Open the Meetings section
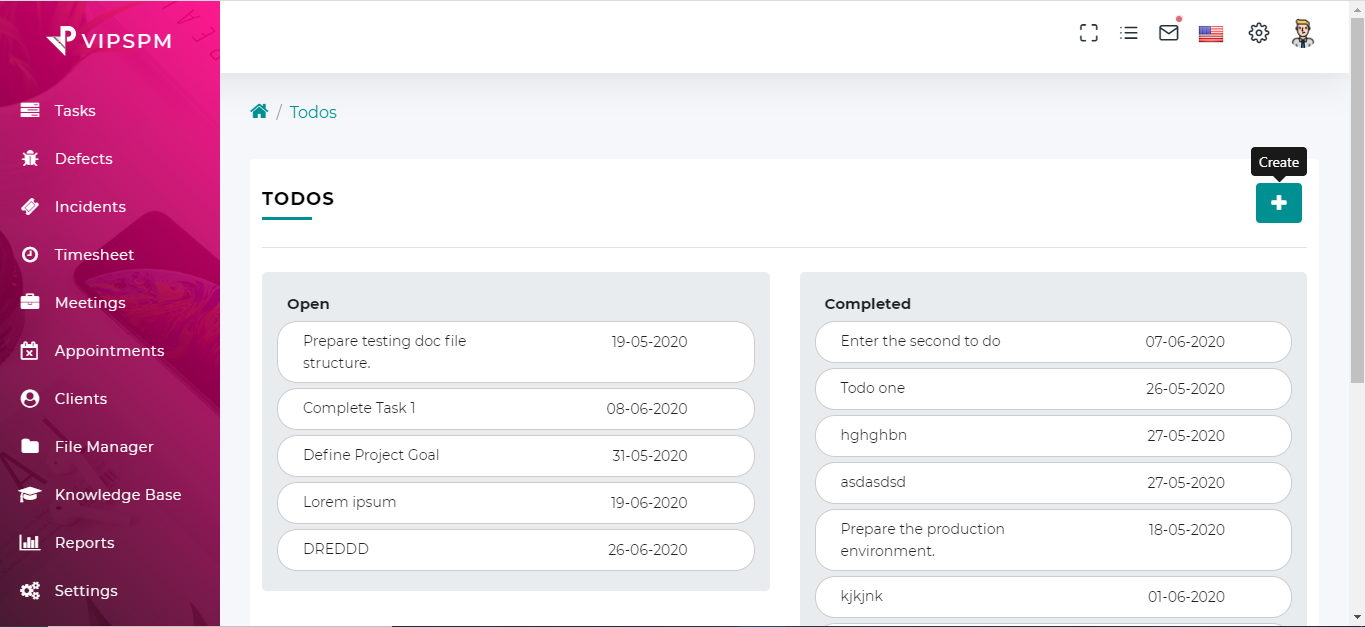1365x627 pixels. click(x=31, y=302)
